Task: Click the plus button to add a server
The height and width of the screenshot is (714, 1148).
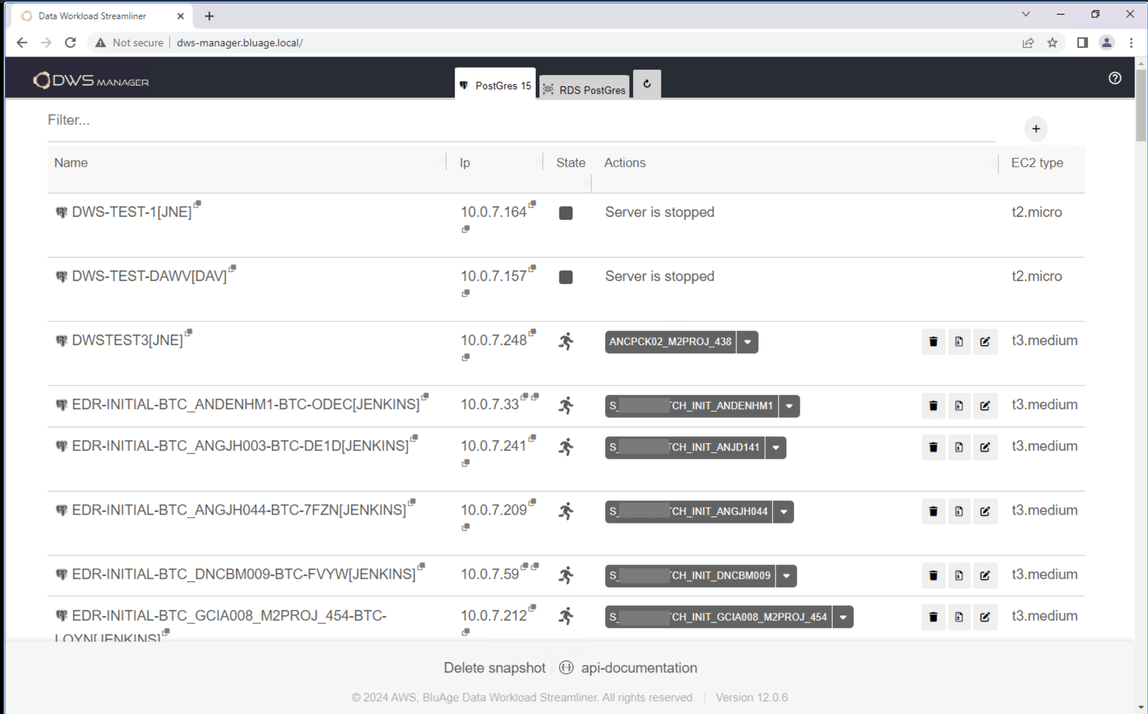Action: [x=1035, y=129]
